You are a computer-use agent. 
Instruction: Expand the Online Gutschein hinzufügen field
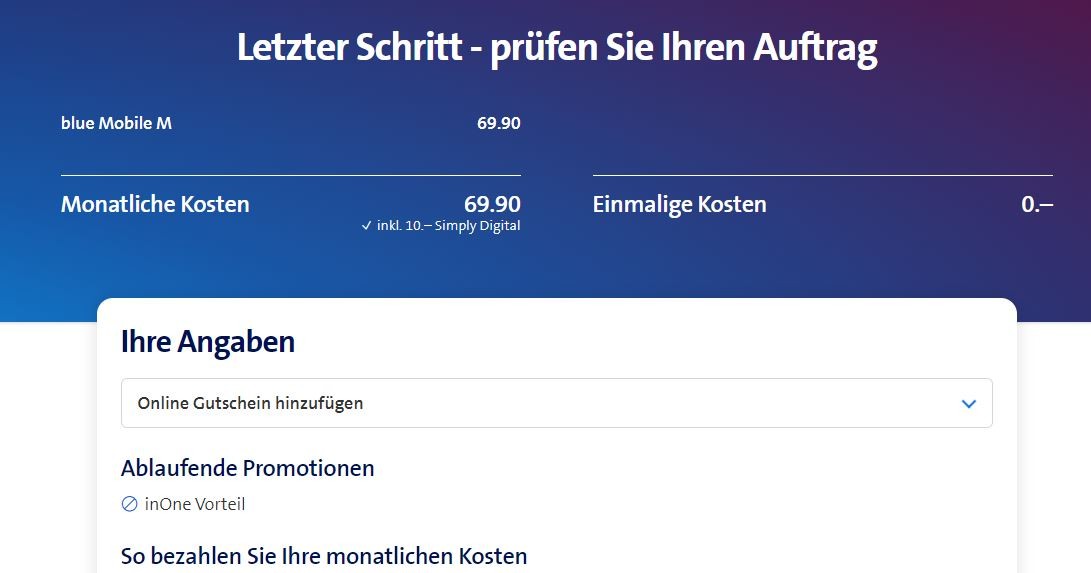tap(555, 404)
